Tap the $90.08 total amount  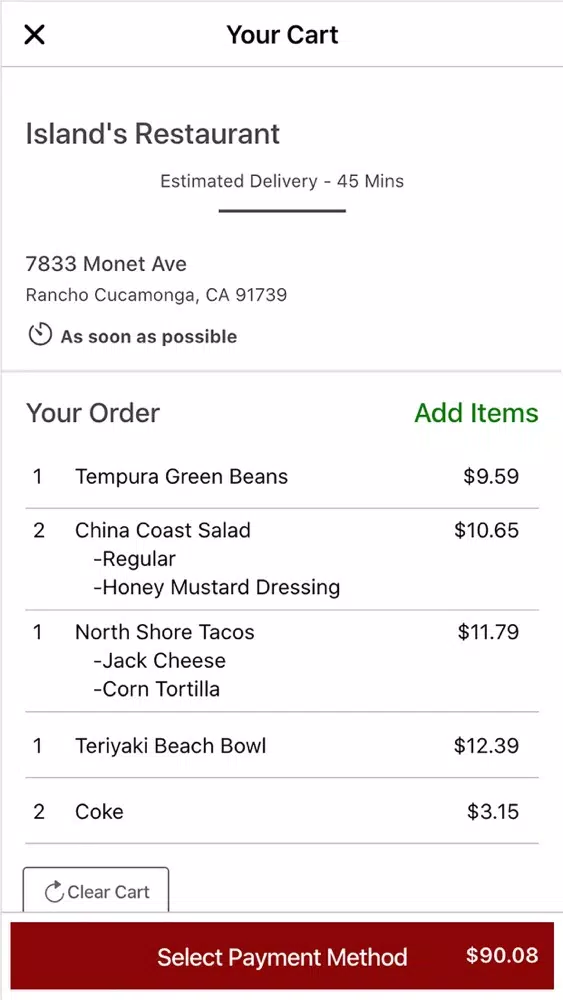502,955
